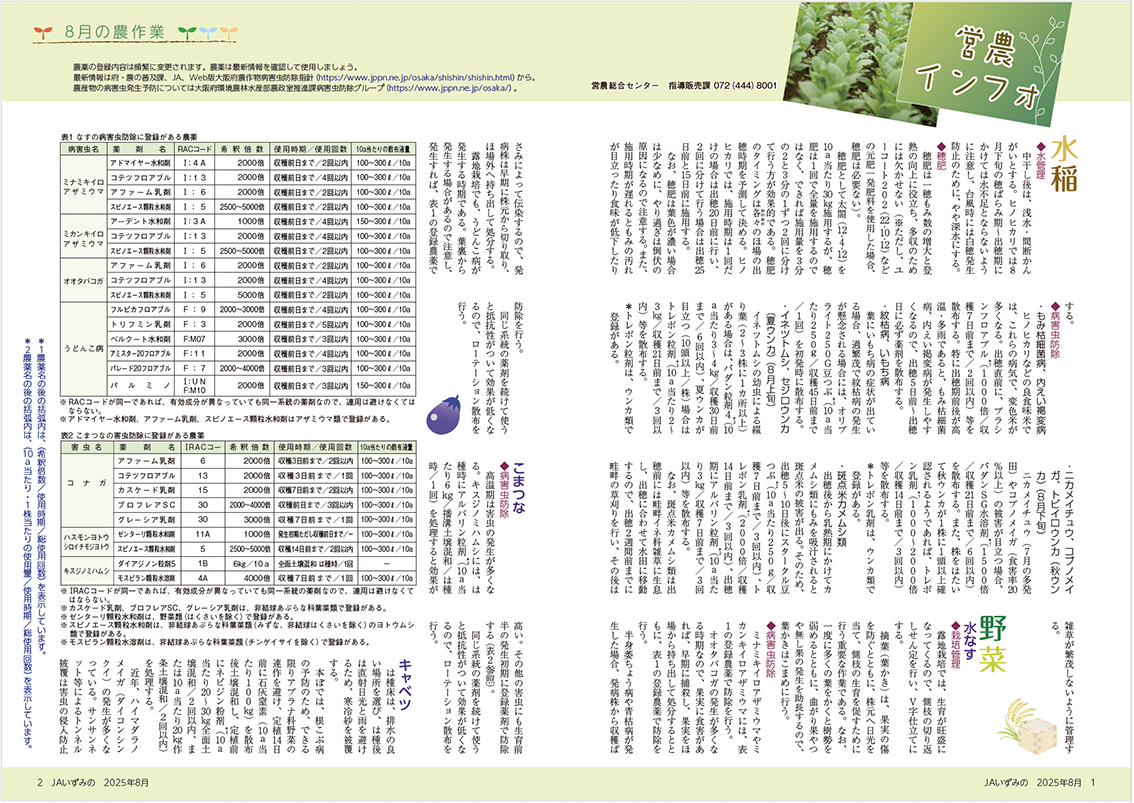Click the red sprout icon before 8月の農作業
Screen dimensions: 1134x803
[43, 33]
